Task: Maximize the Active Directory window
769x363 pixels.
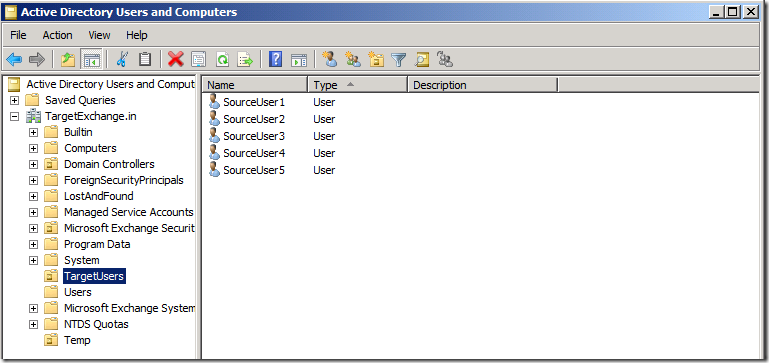Action: (733, 12)
